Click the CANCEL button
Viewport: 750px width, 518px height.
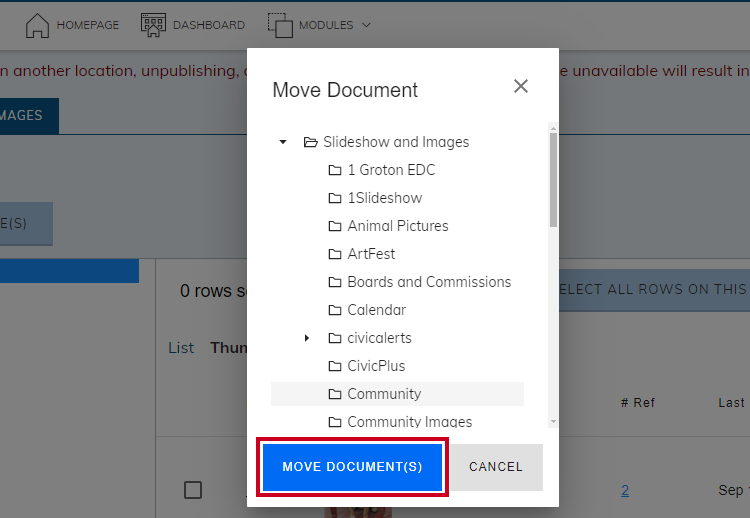pyautogui.click(x=496, y=467)
